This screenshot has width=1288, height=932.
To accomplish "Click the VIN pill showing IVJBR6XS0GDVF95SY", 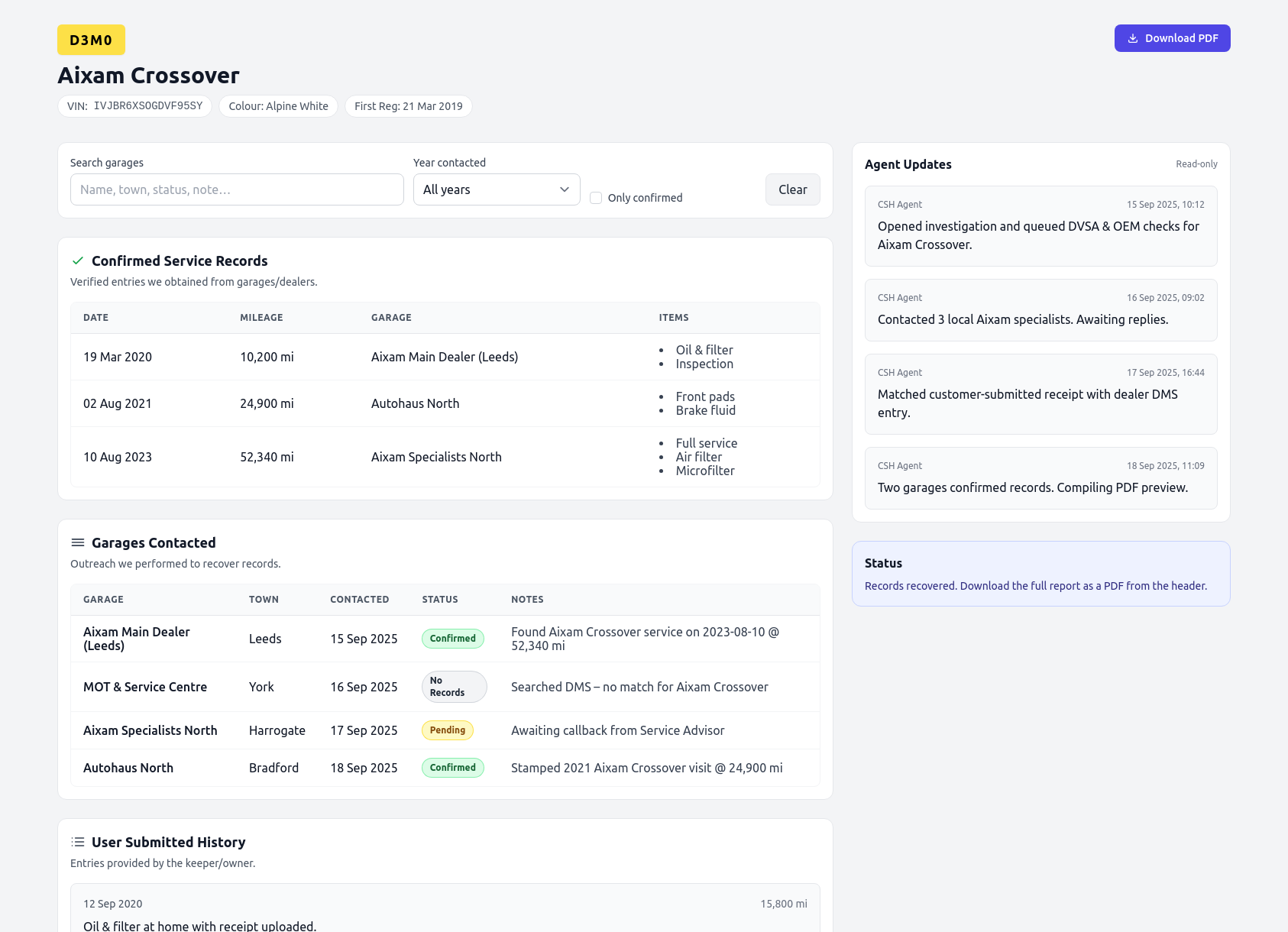I will pos(134,106).
